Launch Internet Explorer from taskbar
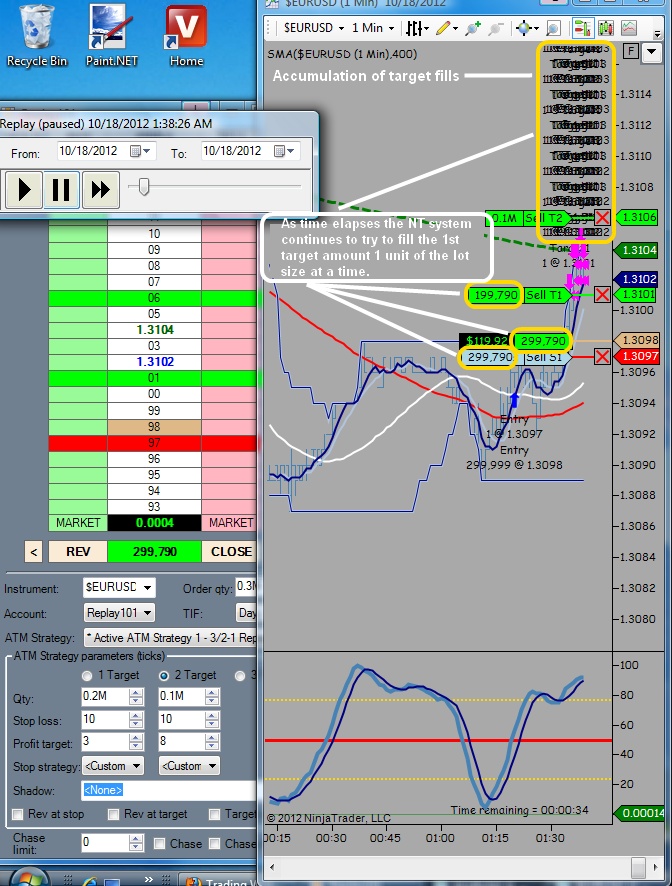Image resolution: width=672 pixels, height=886 pixels. coord(89,880)
